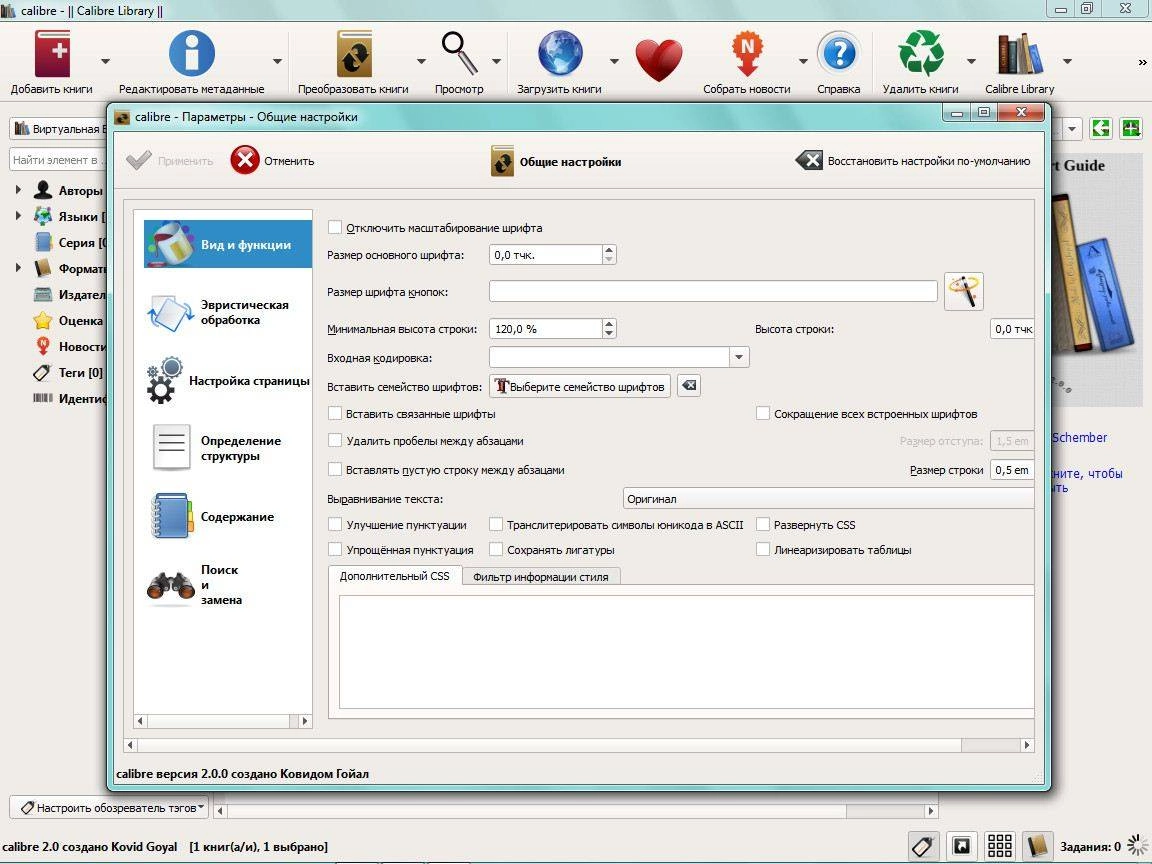The image size is (1152, 864).
Task: Click Виртуальная библиотека button
Action: pos(59,129)
